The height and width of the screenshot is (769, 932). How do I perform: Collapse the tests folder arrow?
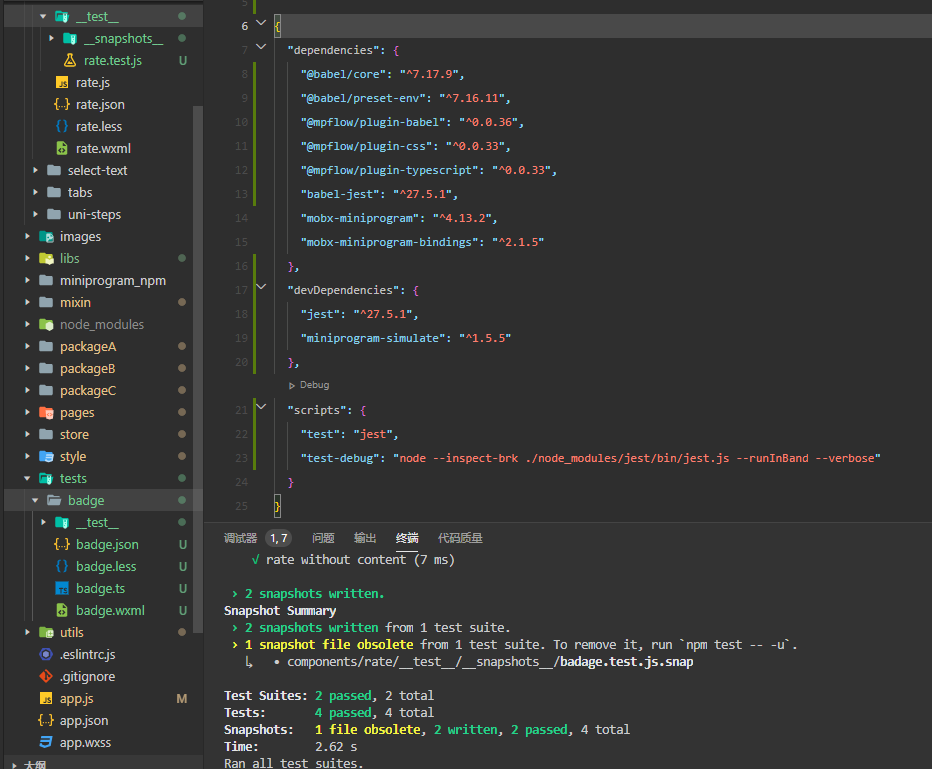[x=27, y=478]
